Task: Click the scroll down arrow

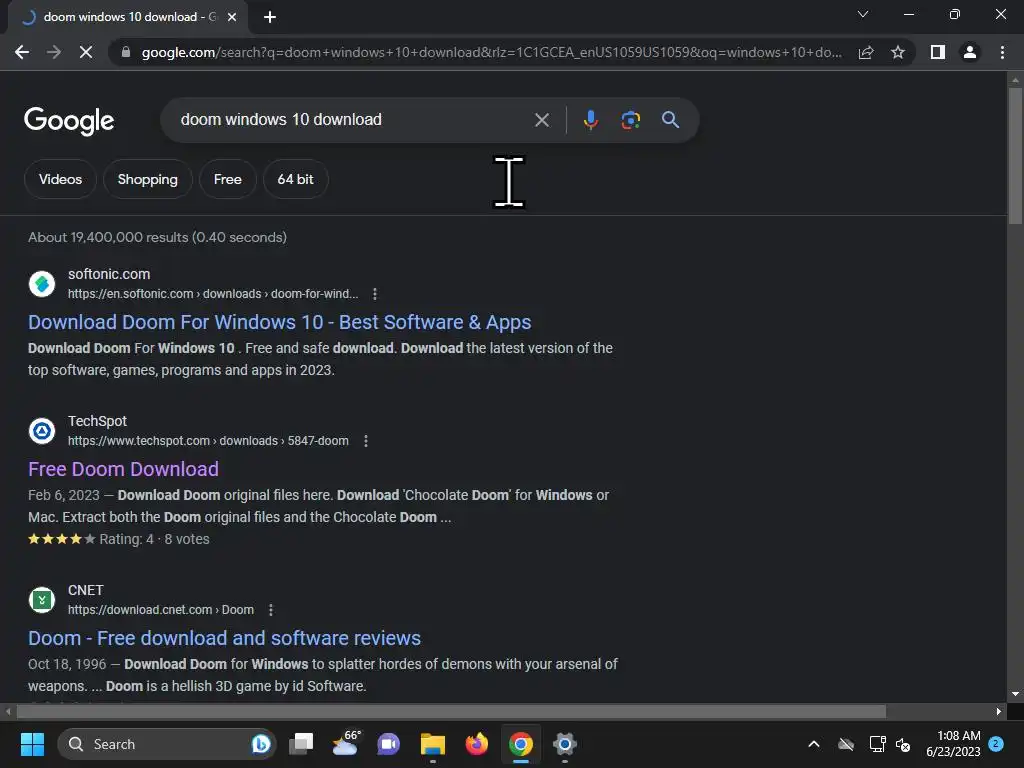Action: point(1015,694)
